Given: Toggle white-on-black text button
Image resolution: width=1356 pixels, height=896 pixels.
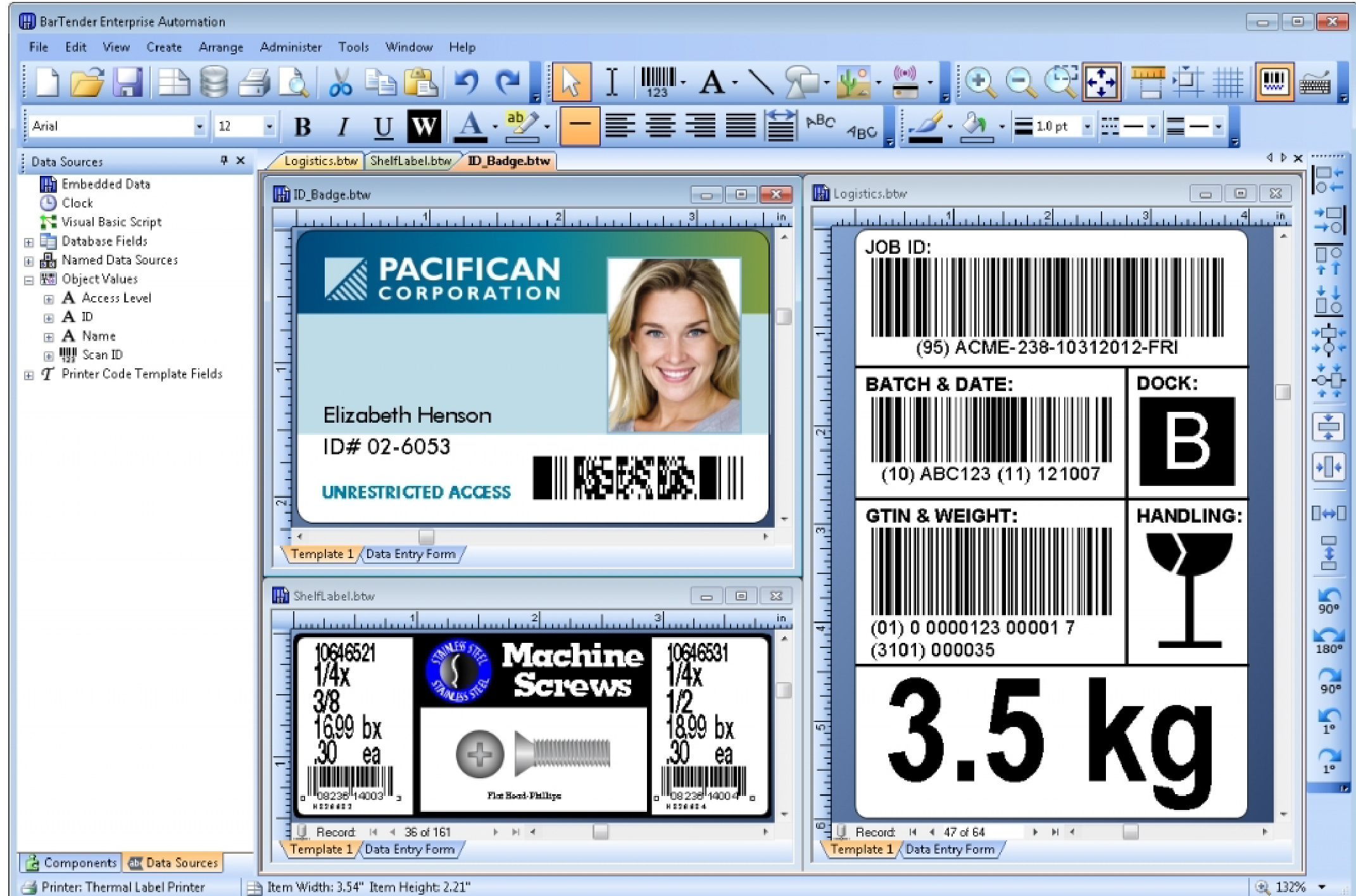Looking at the screenshot, I should 424,127.
